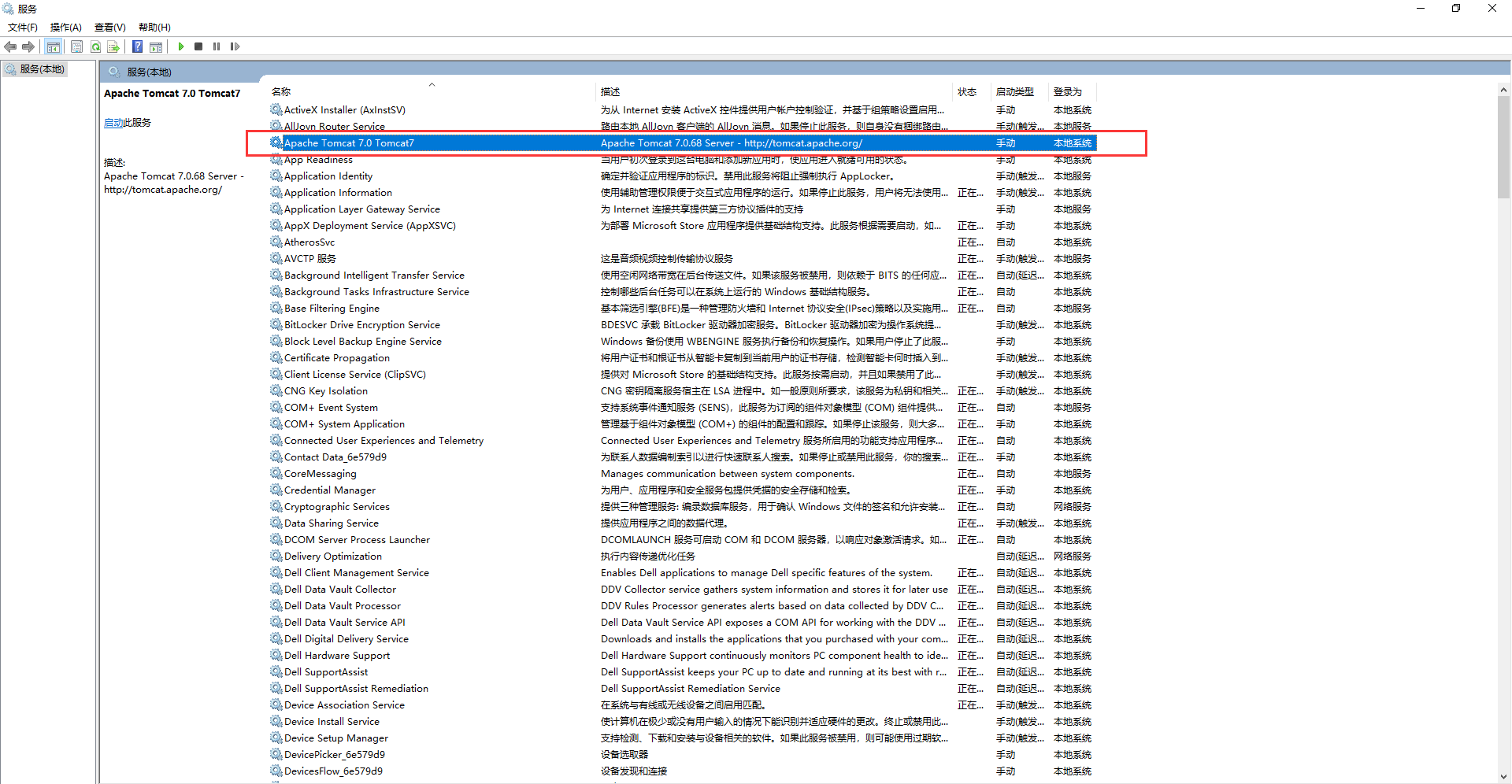Click the gear icon beside Device Install Service

(x=276, y=721)
